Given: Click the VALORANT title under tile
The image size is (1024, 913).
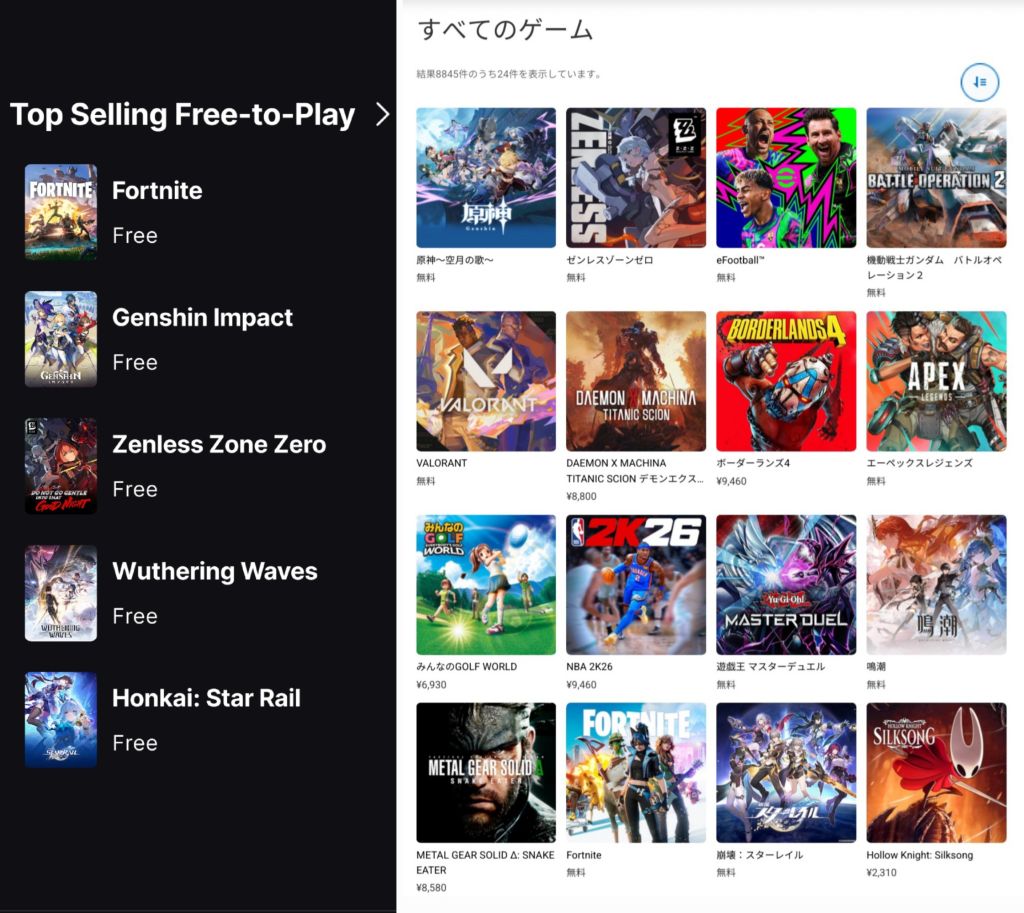Looking at the screenshot, I should tap(441, 463).
